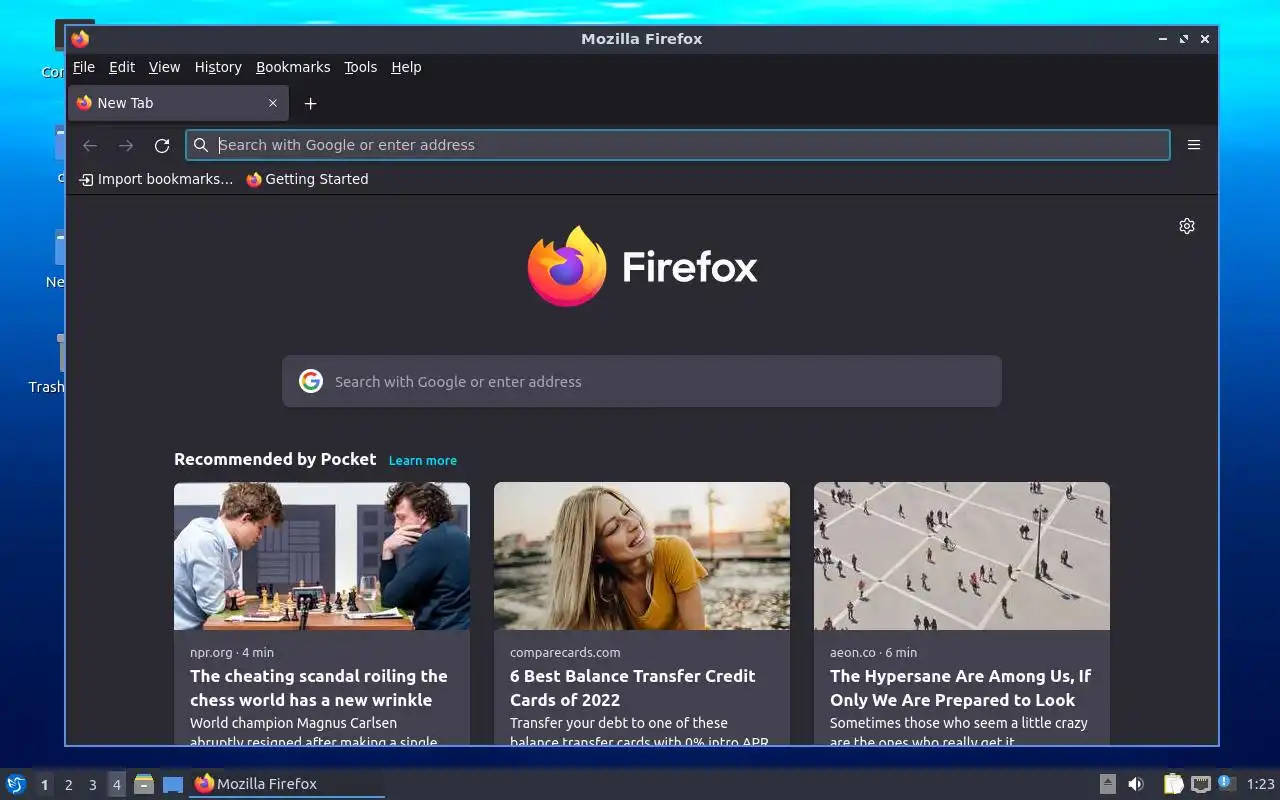The height and width of the screenshot is (800, 1280).
Task: Open the View menu
Action: [x=164, y=67]
